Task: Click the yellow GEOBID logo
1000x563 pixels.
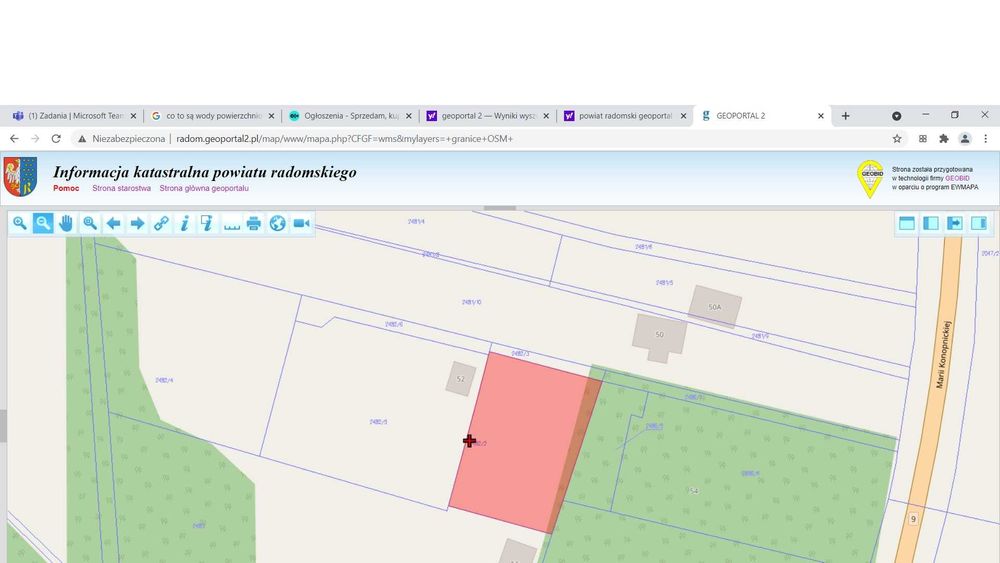Action: [x=871, y=179]
